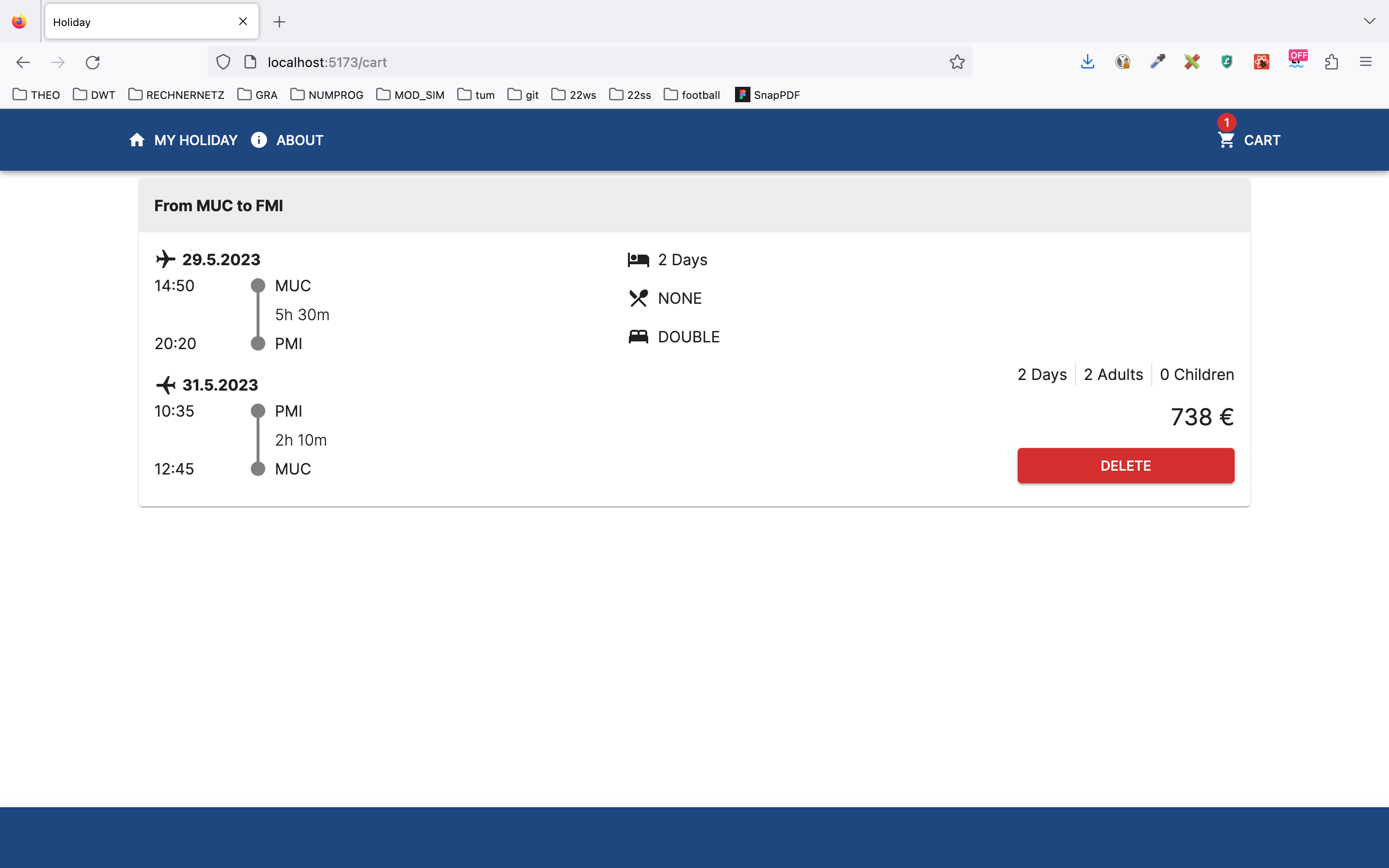Open the Firefox downloads panel
This screenshot has height=868, width=1389.
[x=1087, y=62]
